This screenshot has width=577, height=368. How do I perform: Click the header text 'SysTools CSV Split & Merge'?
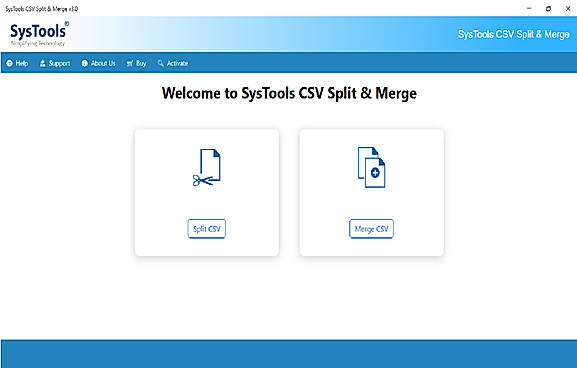tap(513, 34)
